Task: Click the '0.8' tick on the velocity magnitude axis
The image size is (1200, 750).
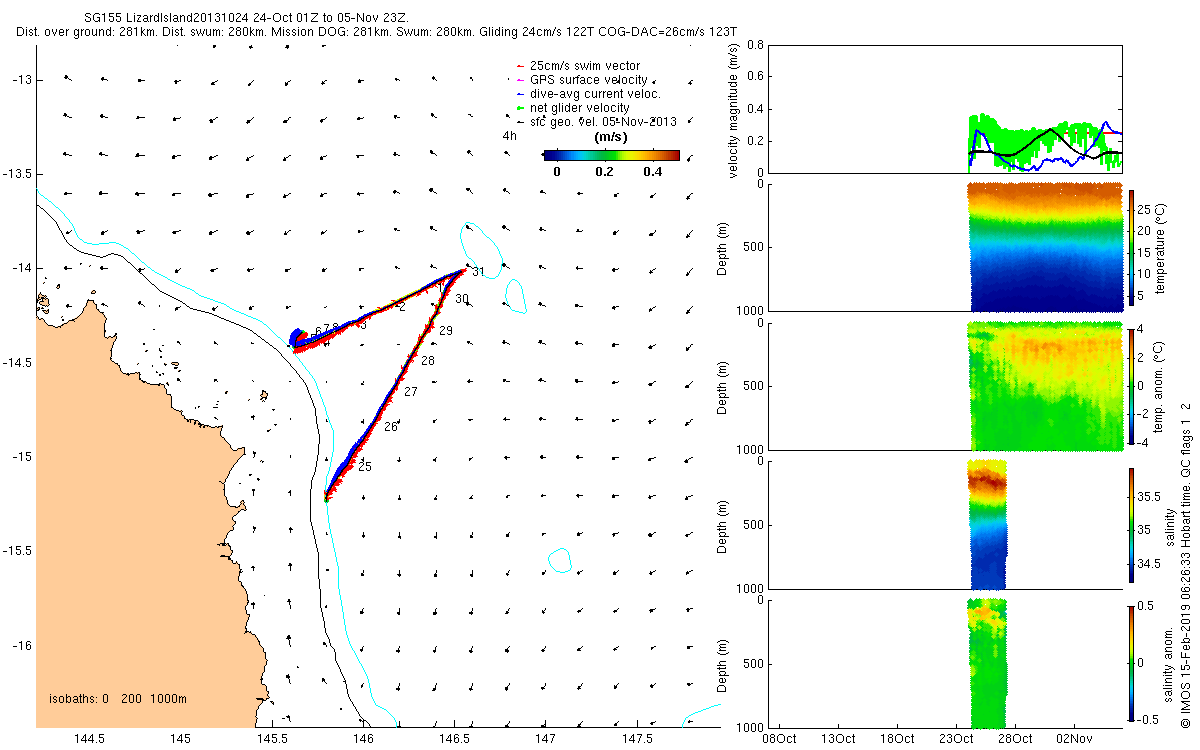Action: click(755, 45)
